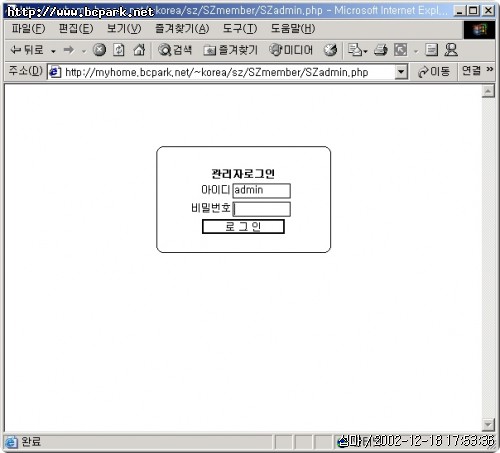Click the scrollbar down arrow

coord(488,424)
